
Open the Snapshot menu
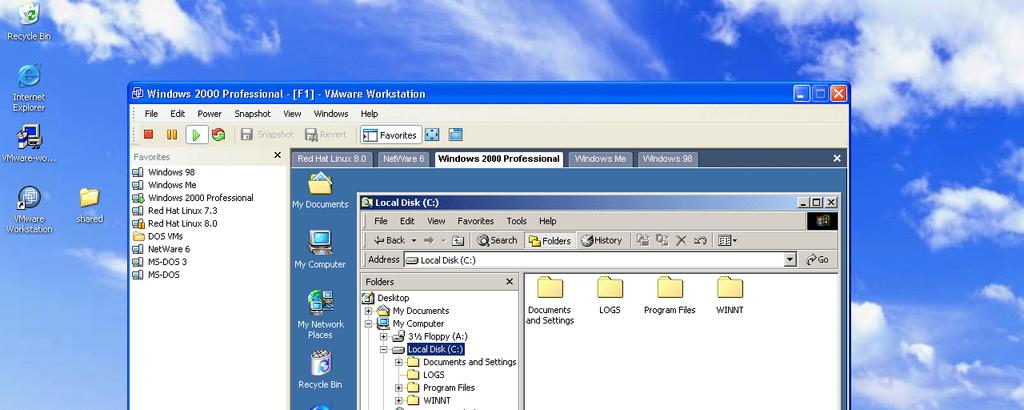tap(252, 114)
